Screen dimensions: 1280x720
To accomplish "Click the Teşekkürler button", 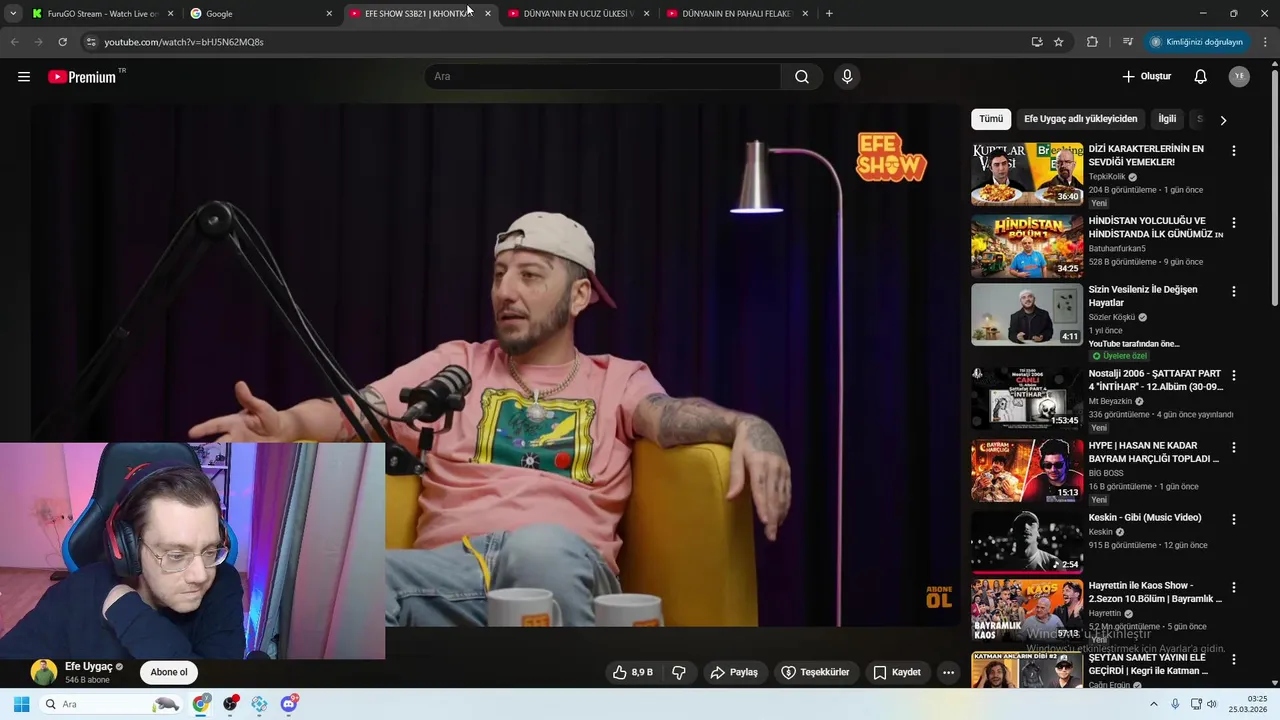I will point(815,672).
